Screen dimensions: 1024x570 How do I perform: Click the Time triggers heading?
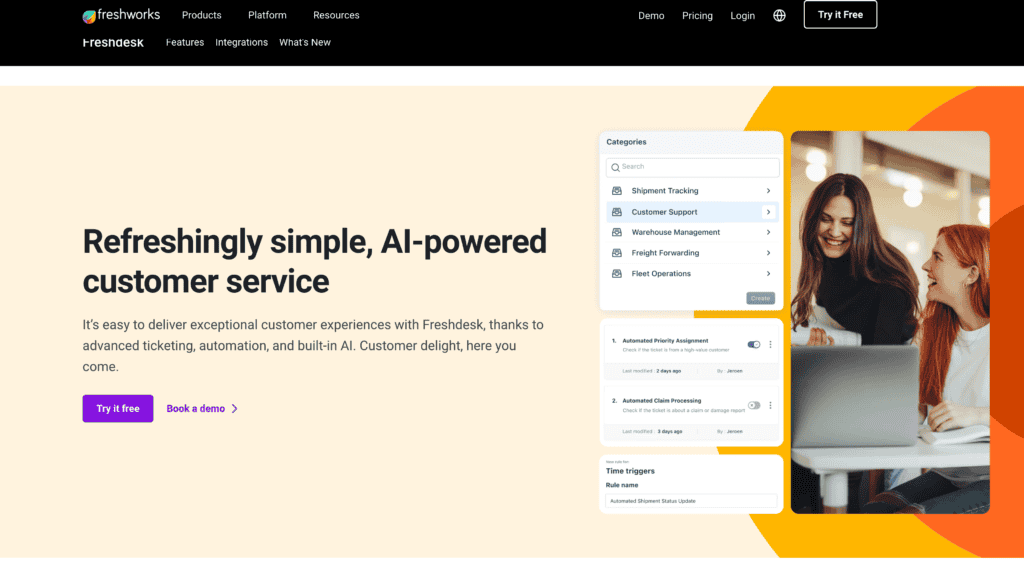click(x=630, y=471)
